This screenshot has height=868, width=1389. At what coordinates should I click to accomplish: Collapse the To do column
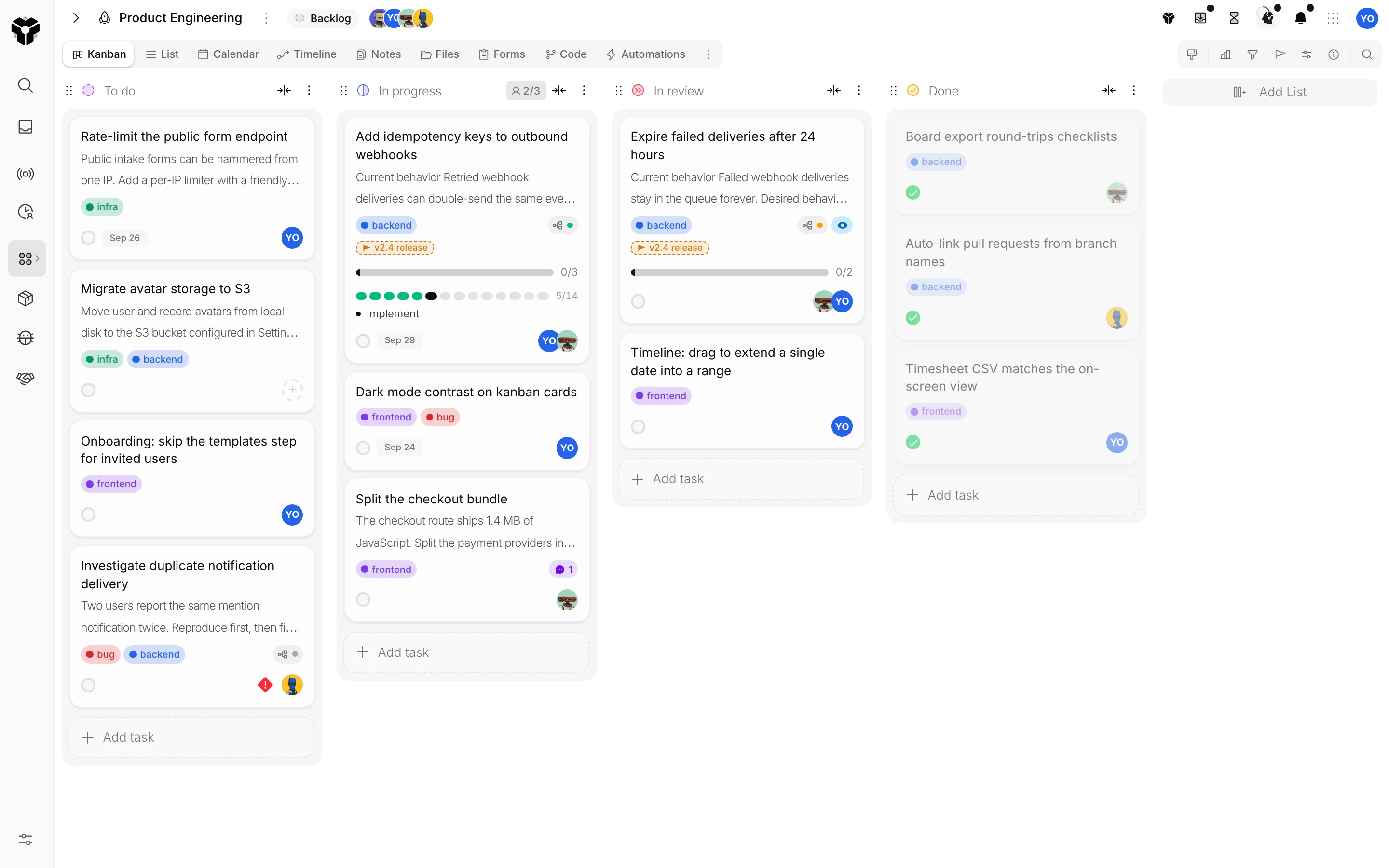coord(284,90)
